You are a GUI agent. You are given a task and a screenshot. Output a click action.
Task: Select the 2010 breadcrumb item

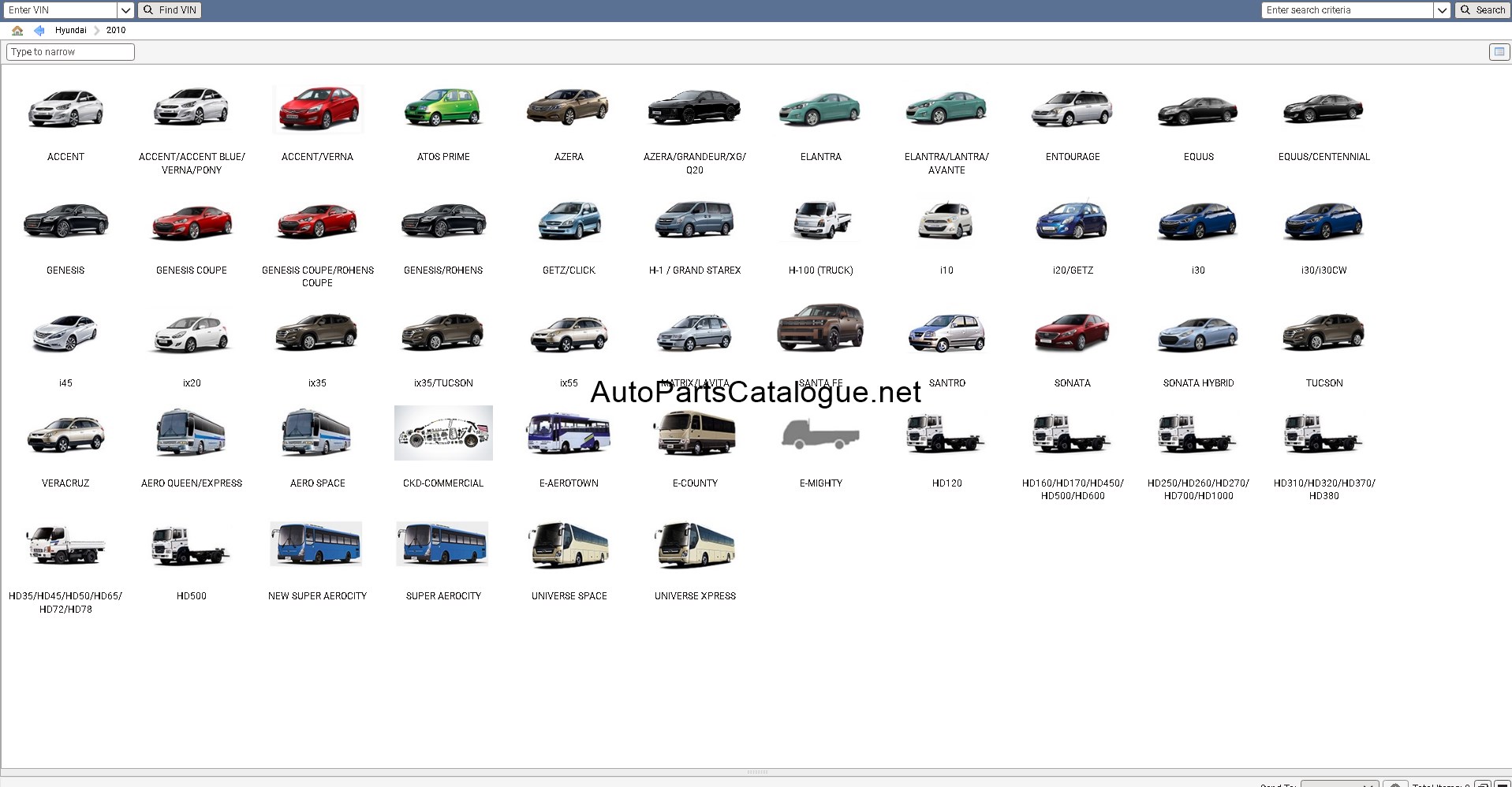click(x=116, y=31)
